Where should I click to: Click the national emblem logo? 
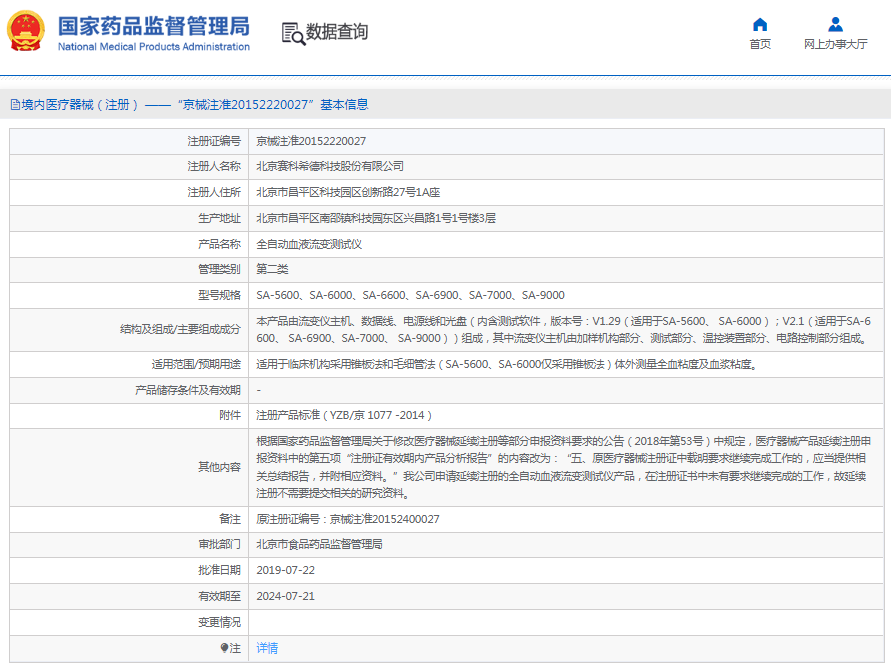pos(27,31)
